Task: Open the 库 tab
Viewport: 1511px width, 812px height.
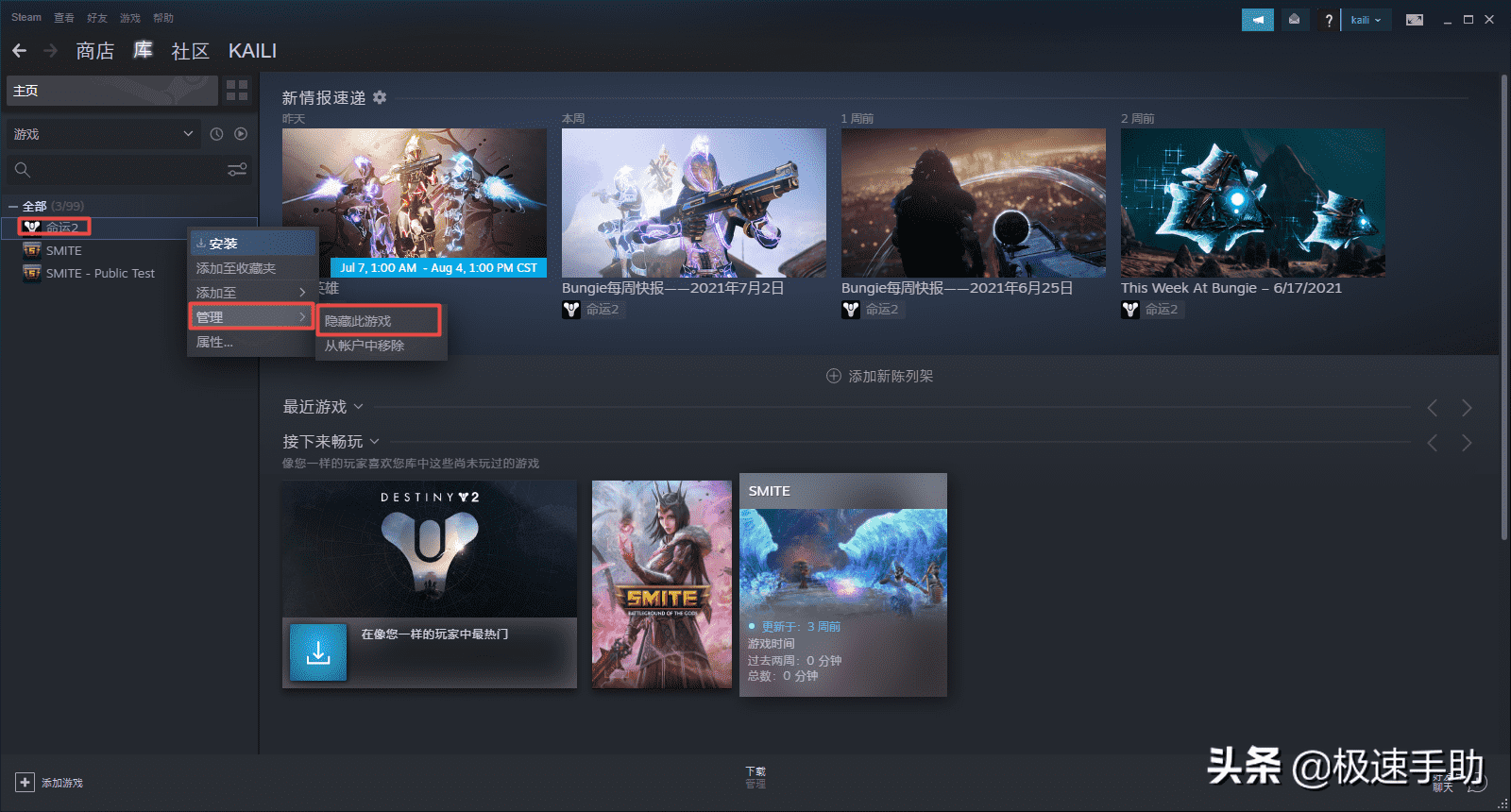Action: click(143, 50)
